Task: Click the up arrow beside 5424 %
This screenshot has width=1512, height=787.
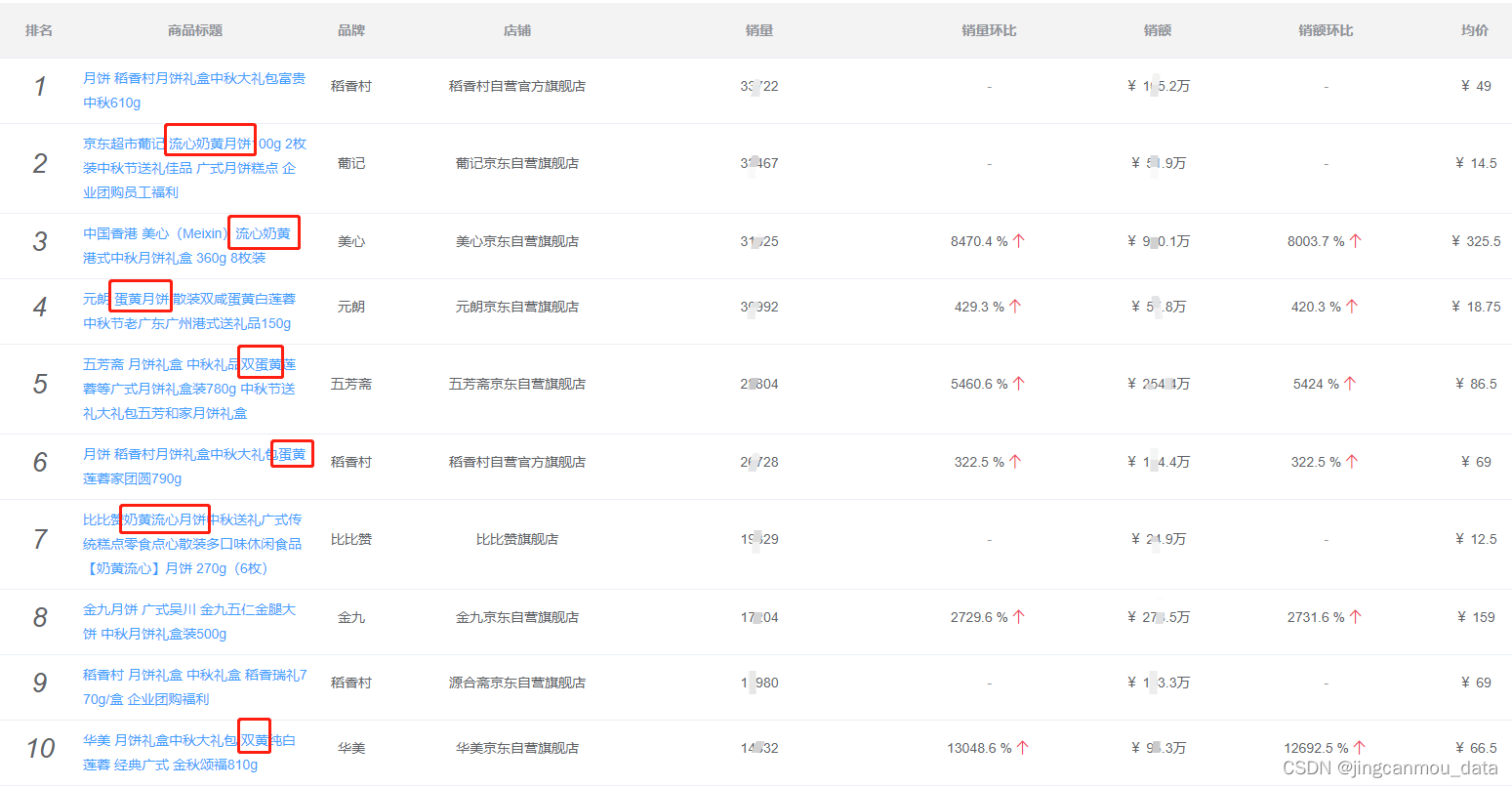Action: pos(1350,383)
